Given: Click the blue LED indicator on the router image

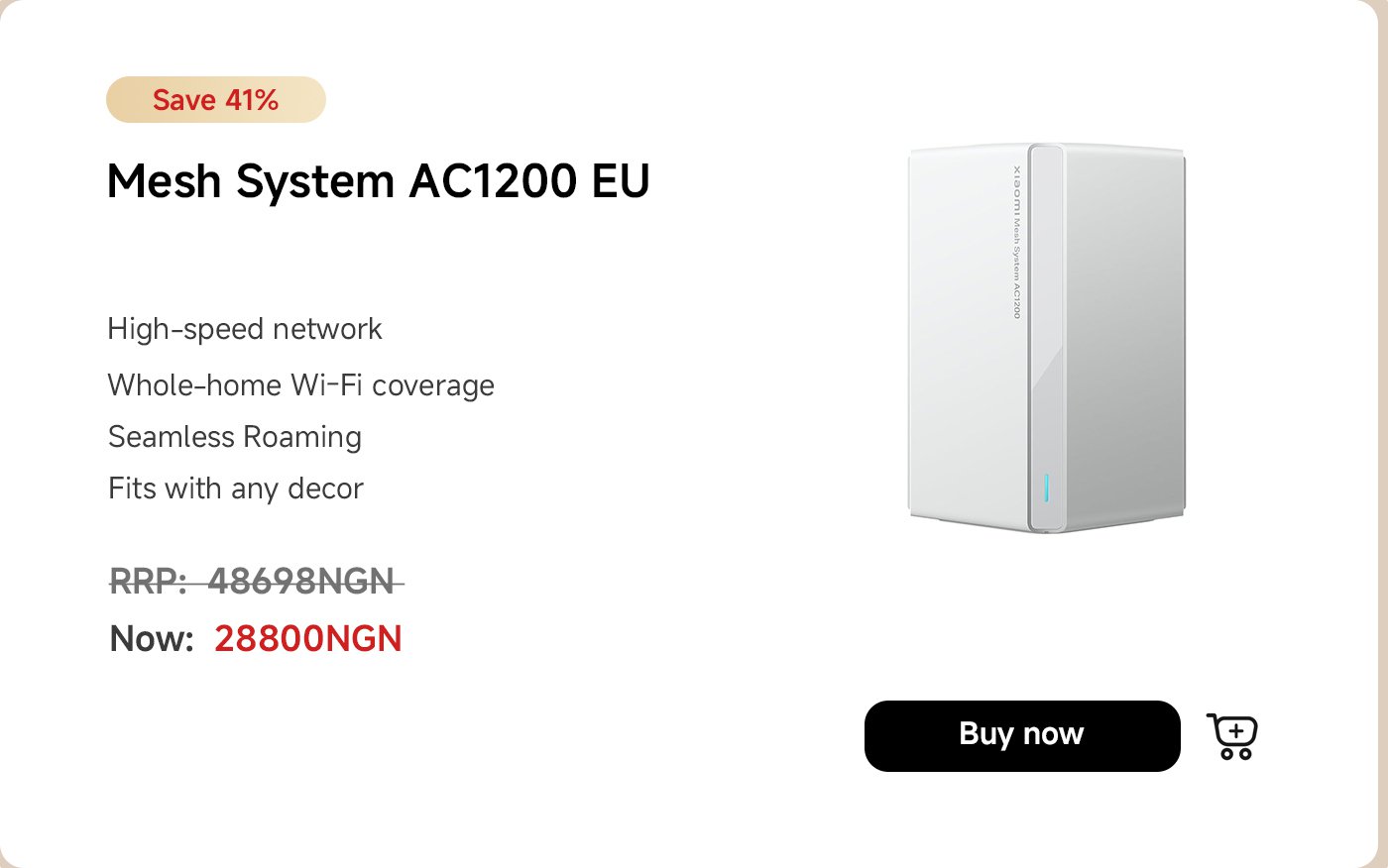Looking at the screenshot, I should [1045, 487].
